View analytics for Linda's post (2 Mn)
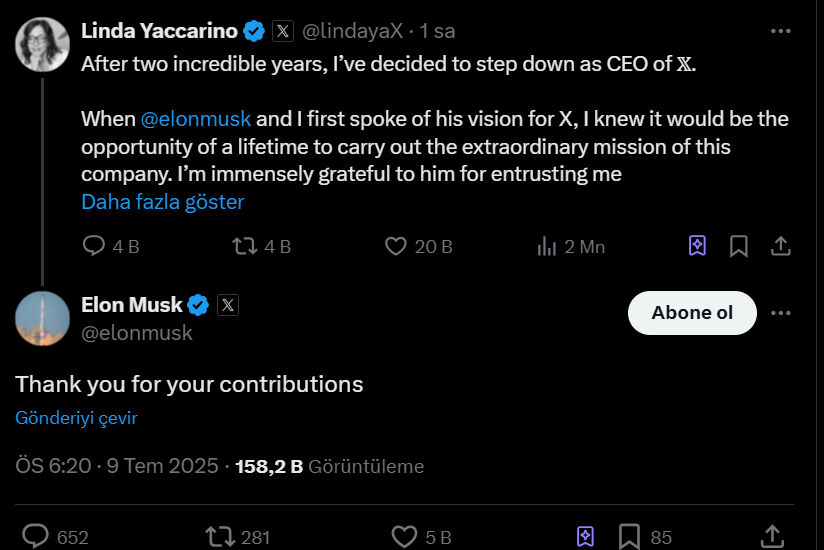This screenshot has width=824, height=550. point(547,246)
